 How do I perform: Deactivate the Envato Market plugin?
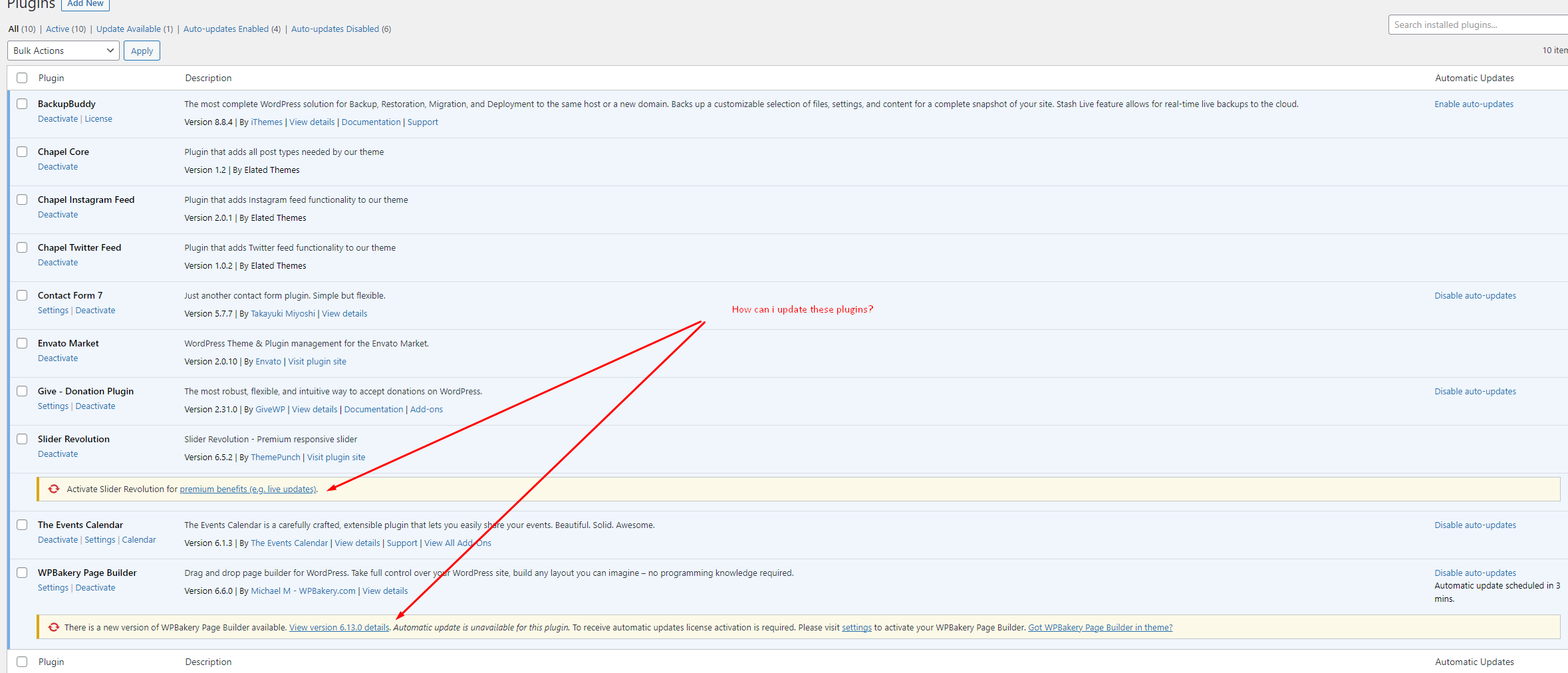(x=58, y=358)
